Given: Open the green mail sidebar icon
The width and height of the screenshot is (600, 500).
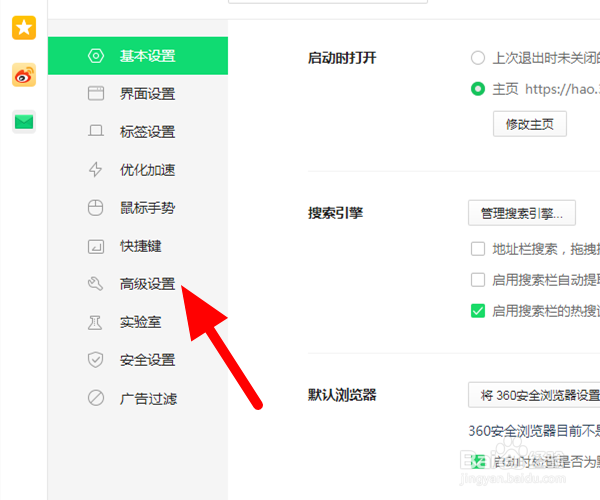Looking at the screenshot, I should coord(24,122).
